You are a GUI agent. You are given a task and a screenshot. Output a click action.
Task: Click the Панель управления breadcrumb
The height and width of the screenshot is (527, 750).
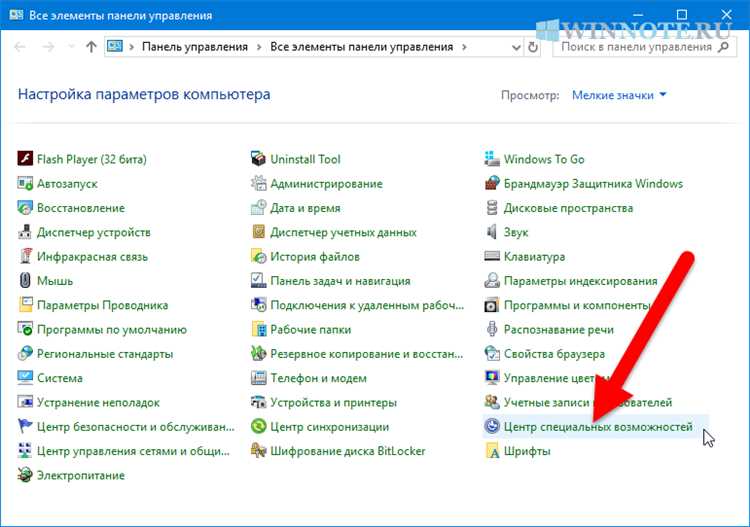tap(195, 47)
